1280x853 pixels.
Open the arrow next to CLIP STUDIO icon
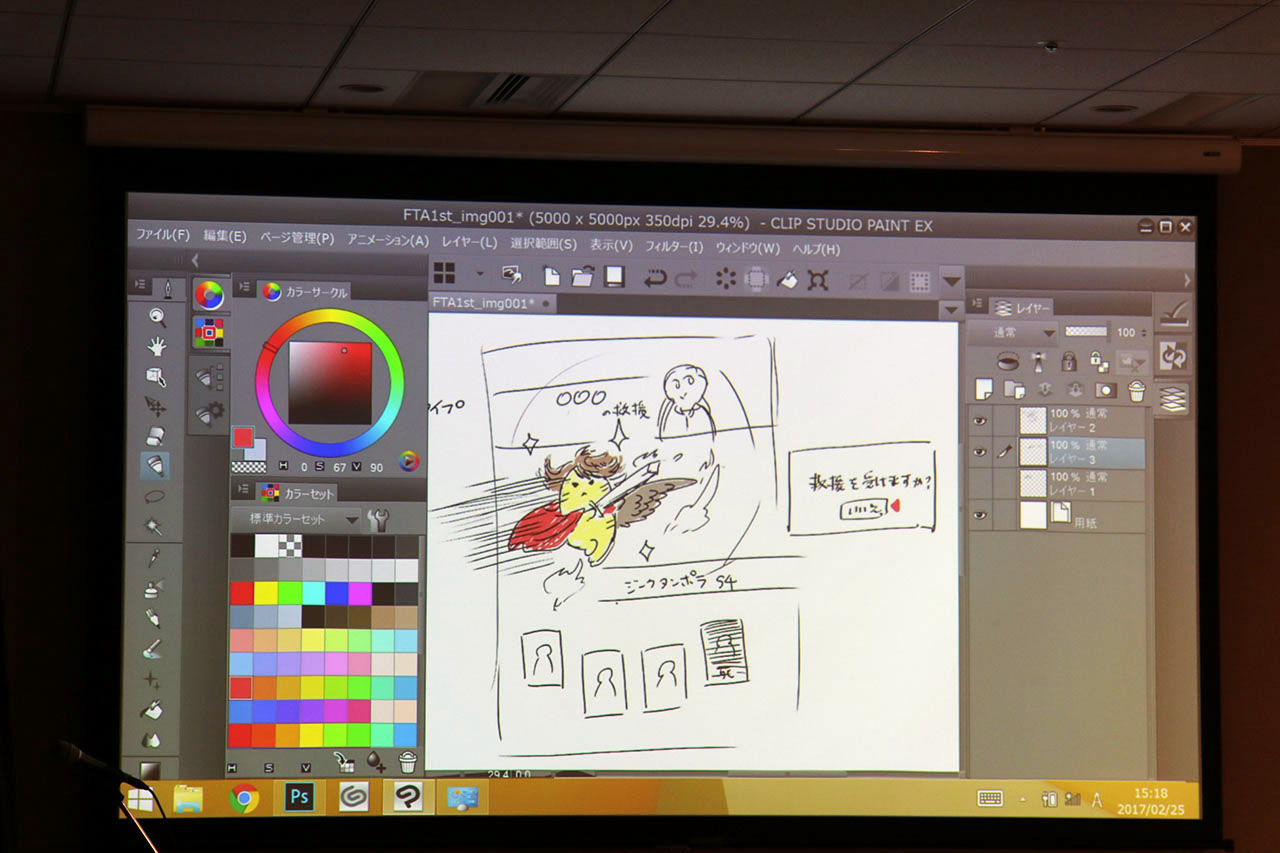pyautogui.click(x=479, y=273)
